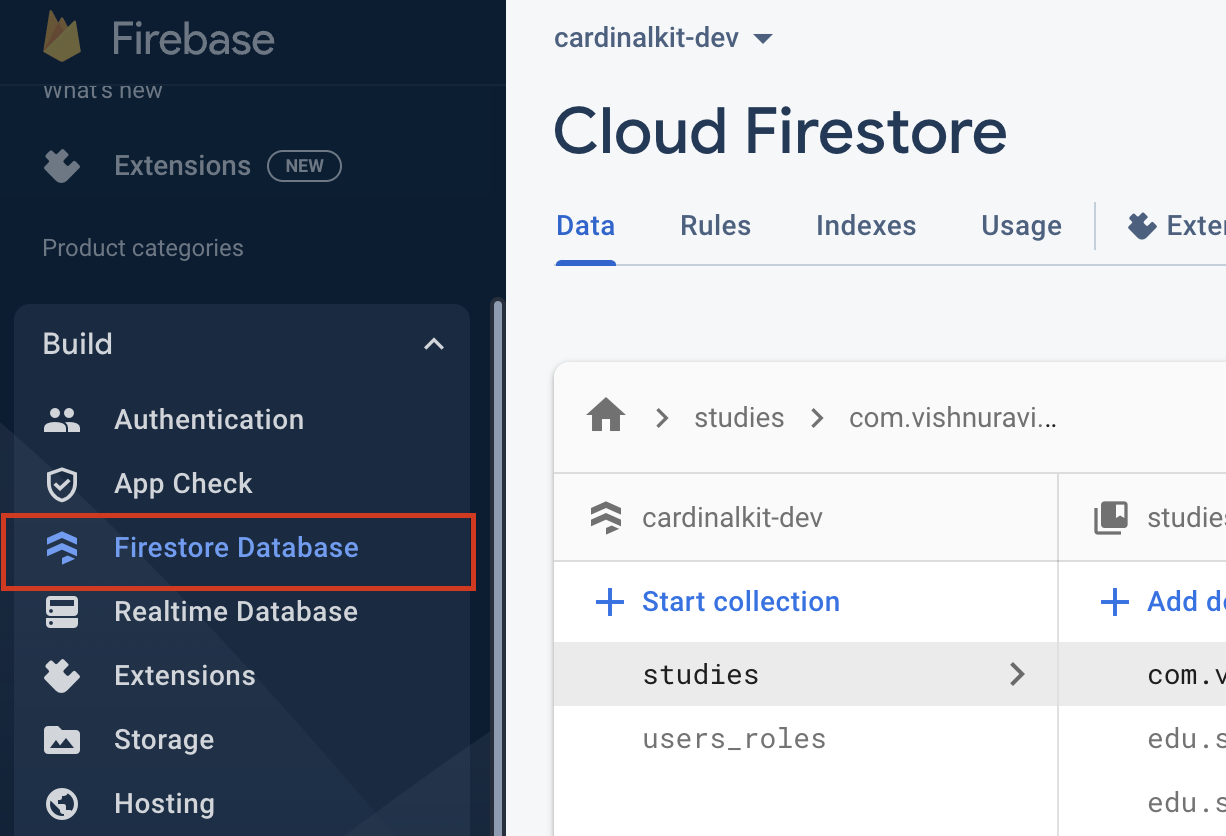Screen dimensions: 1226x836
Task: Click the Realtime Database icon
Action: click(x=62, y=612)
